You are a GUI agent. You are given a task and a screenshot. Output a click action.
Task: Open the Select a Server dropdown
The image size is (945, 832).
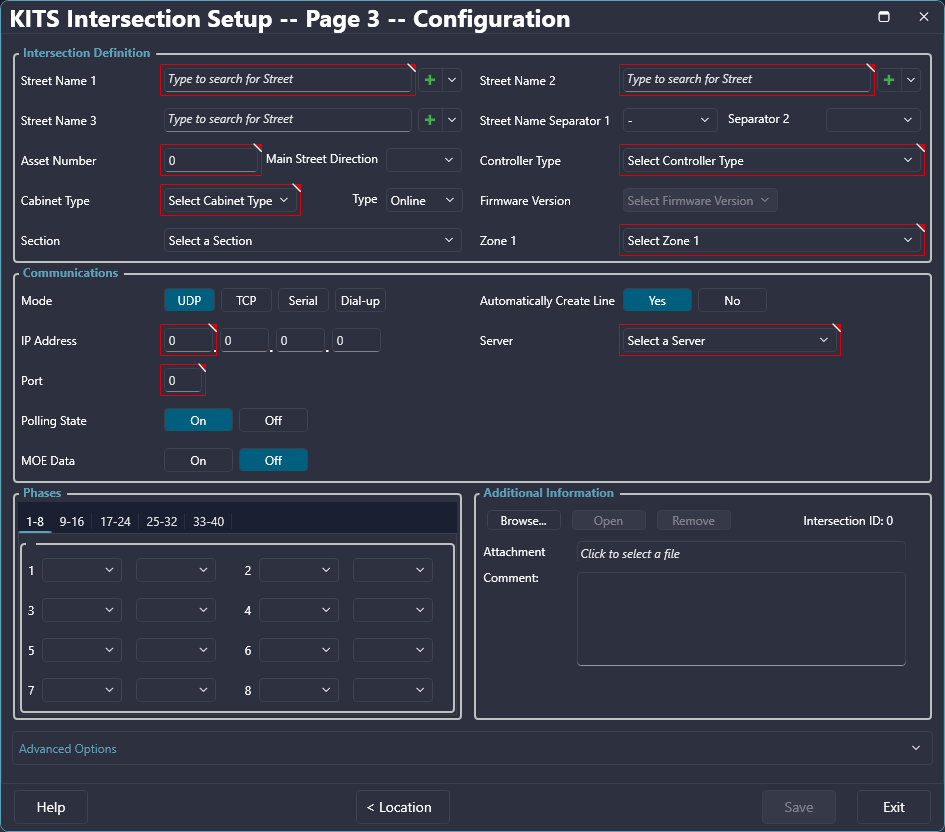coord(729,340)
